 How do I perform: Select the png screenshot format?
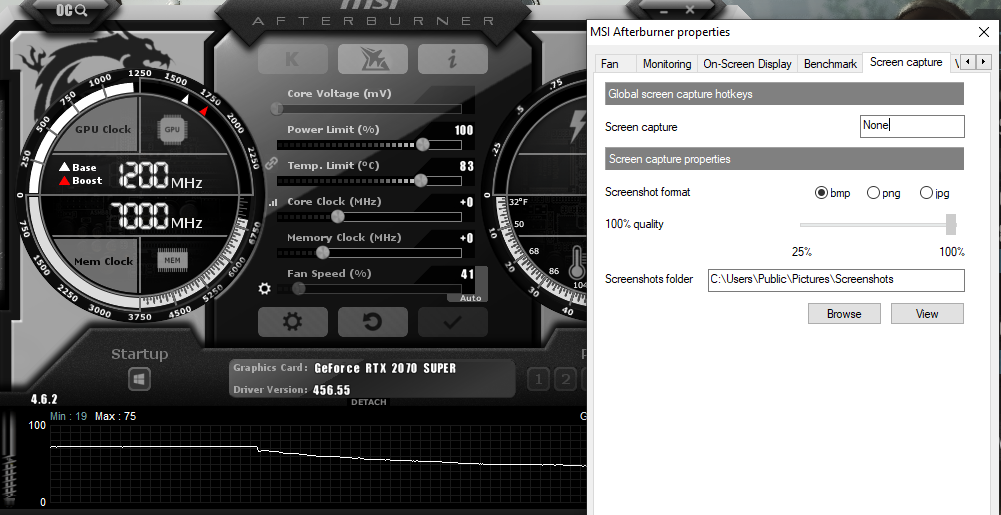pos(884,193)
